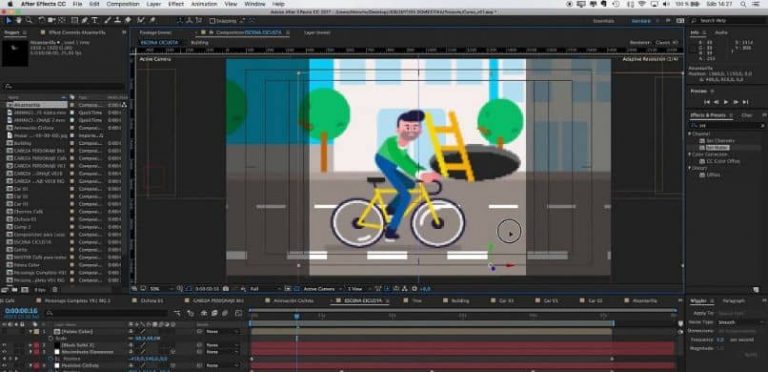Create new composition from Project panel footer
768x372 pixels.
[x=24, y=290]
